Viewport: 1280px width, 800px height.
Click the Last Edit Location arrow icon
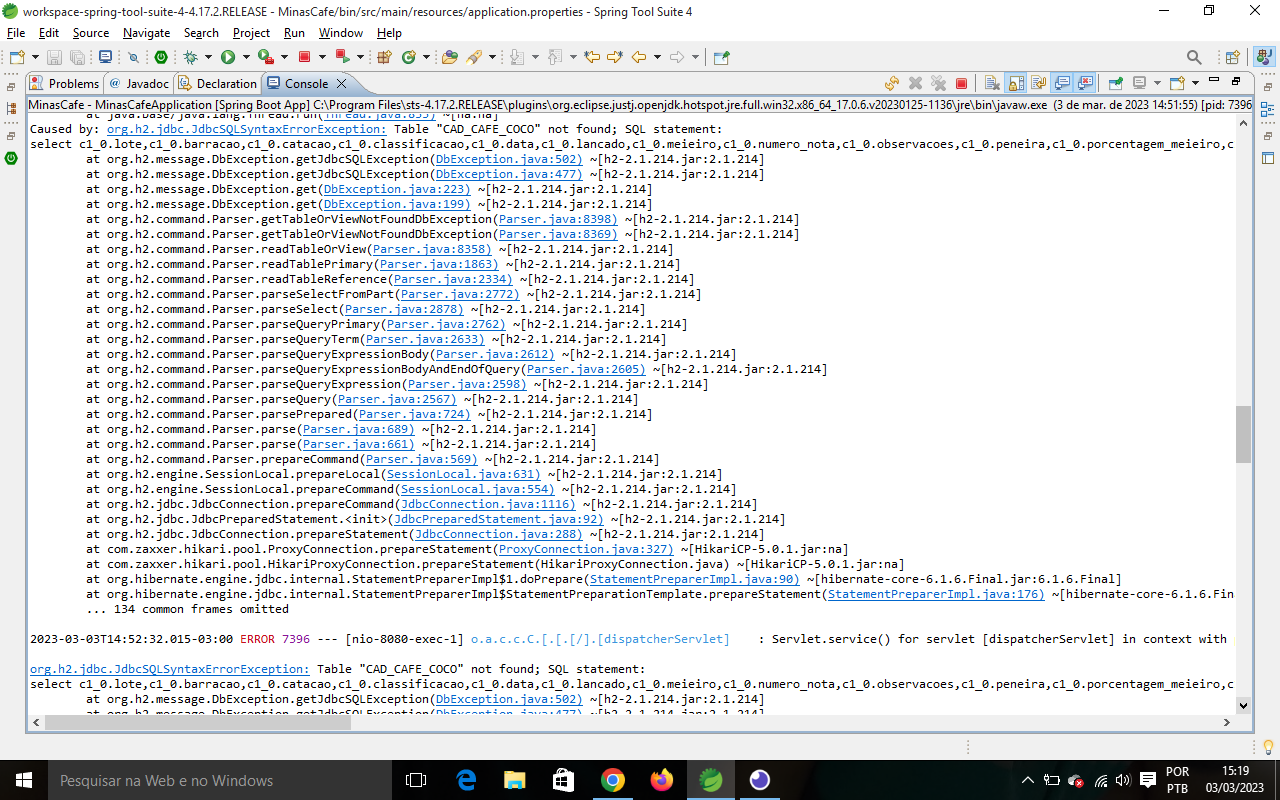coord(591,57)
